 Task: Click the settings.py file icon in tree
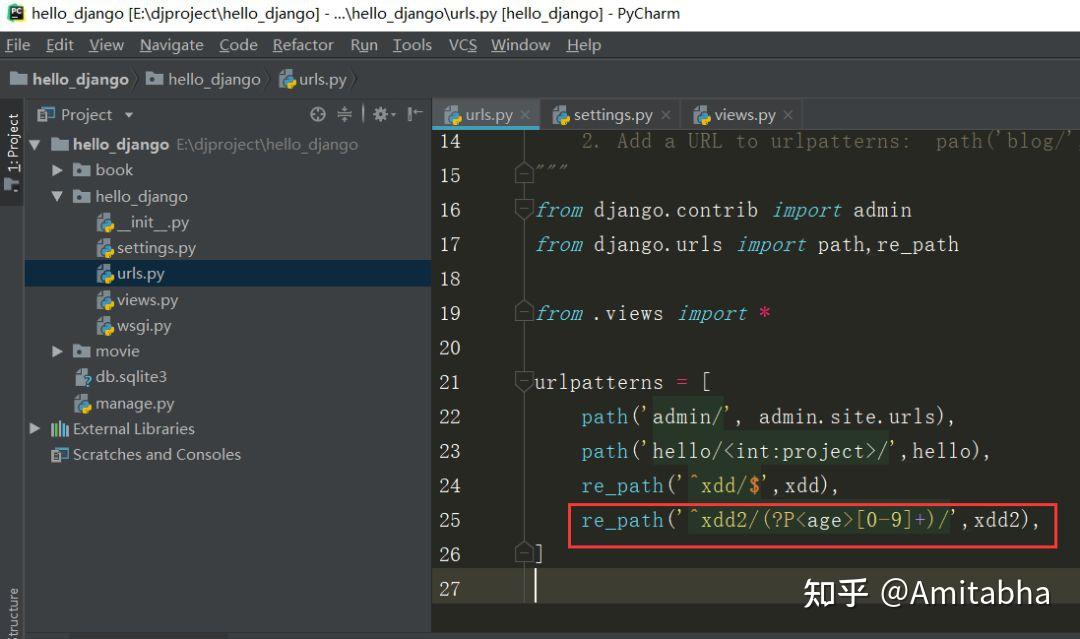105,248
